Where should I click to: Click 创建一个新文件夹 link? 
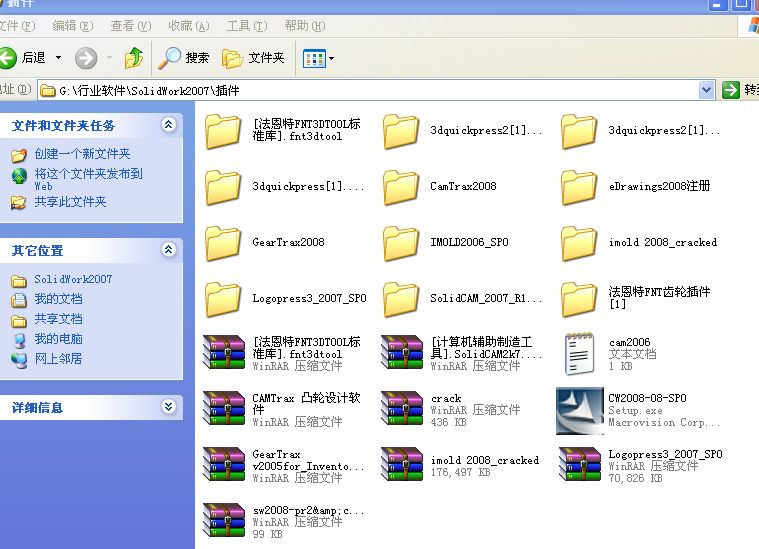tap(82, 154)
